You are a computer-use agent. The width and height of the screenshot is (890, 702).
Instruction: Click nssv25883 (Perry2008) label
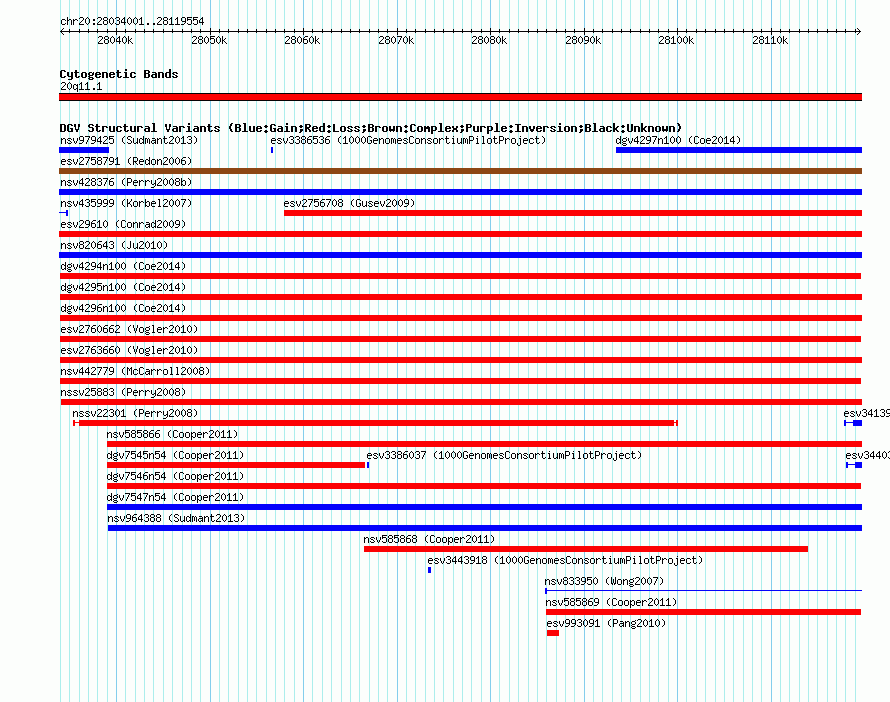(x=123, y=392)
